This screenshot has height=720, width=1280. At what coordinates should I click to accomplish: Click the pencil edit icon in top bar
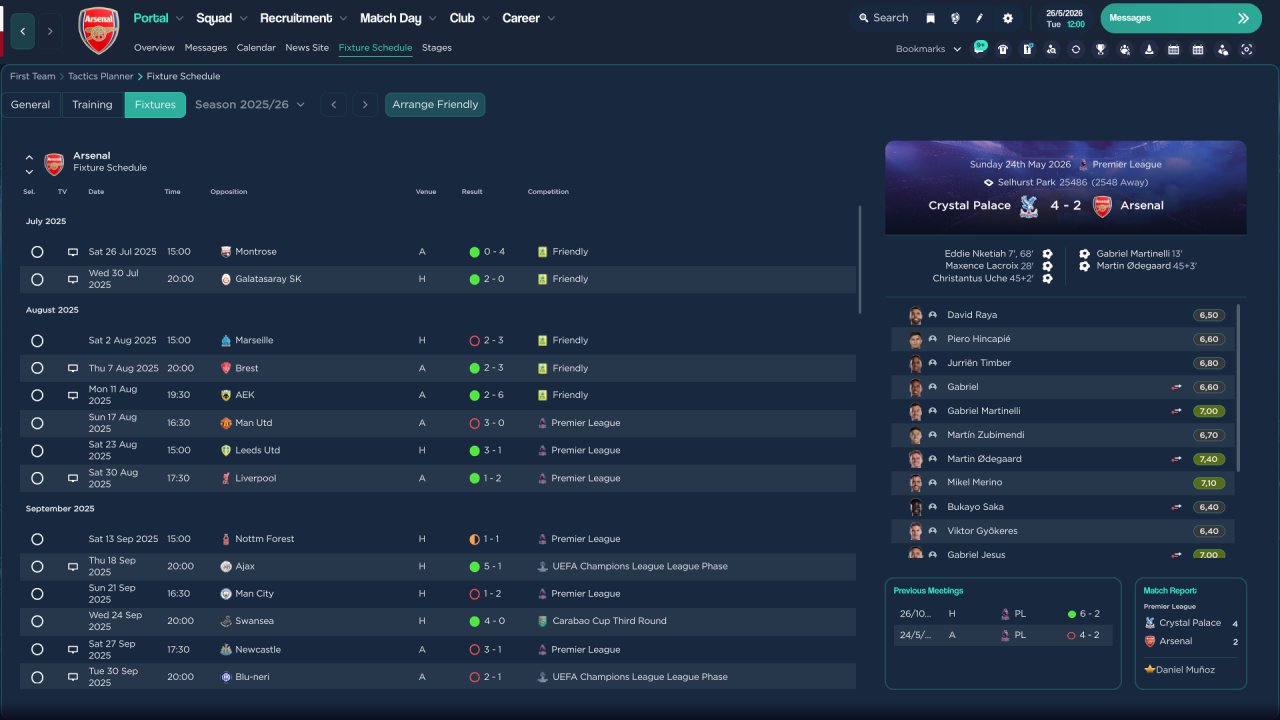click(980, 18)
